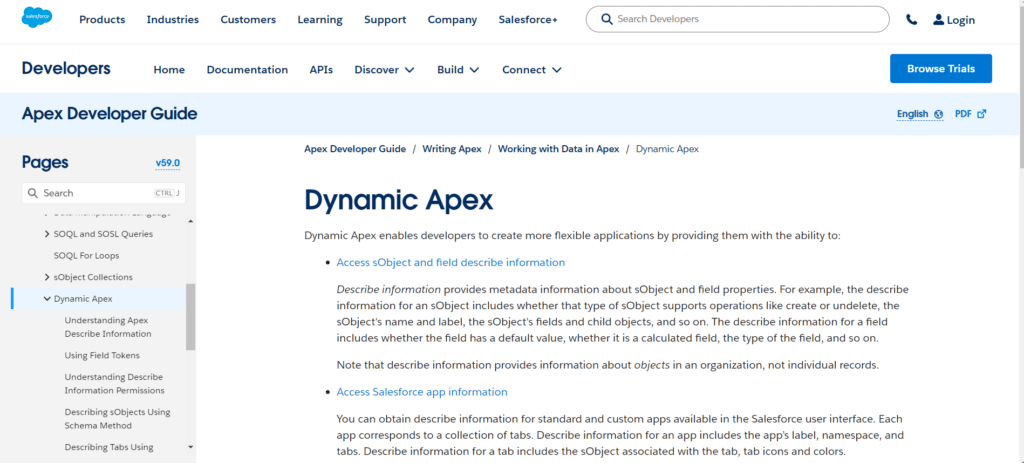
Task: Click the Login user icon
Action: coord(938,20)
